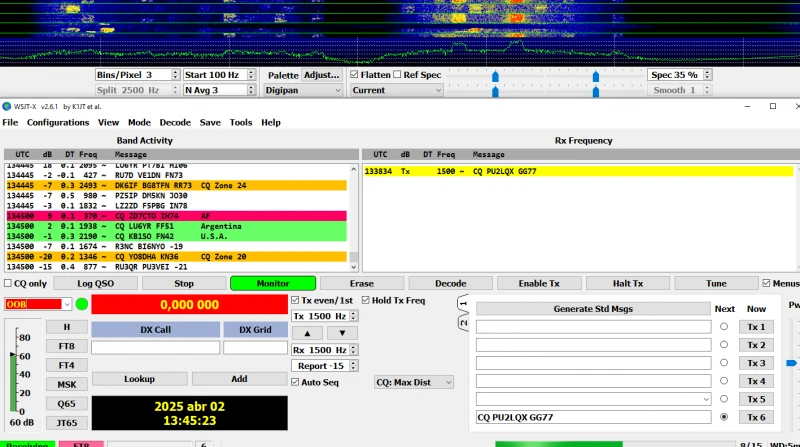Open the CQ: Max Dist dropdown
Viewport: 800px width, 447px height.
[x=413, y=382]
